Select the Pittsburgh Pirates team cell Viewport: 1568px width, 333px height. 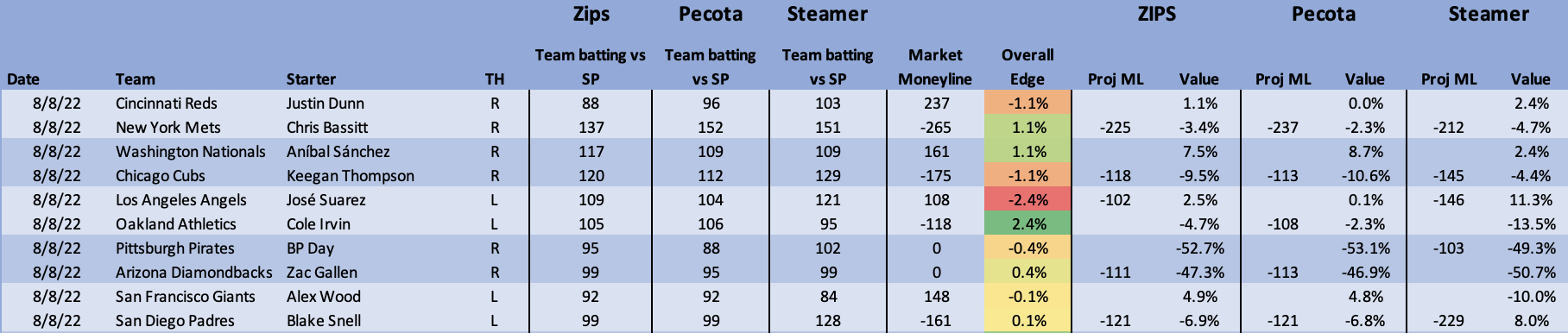point(175,248)
